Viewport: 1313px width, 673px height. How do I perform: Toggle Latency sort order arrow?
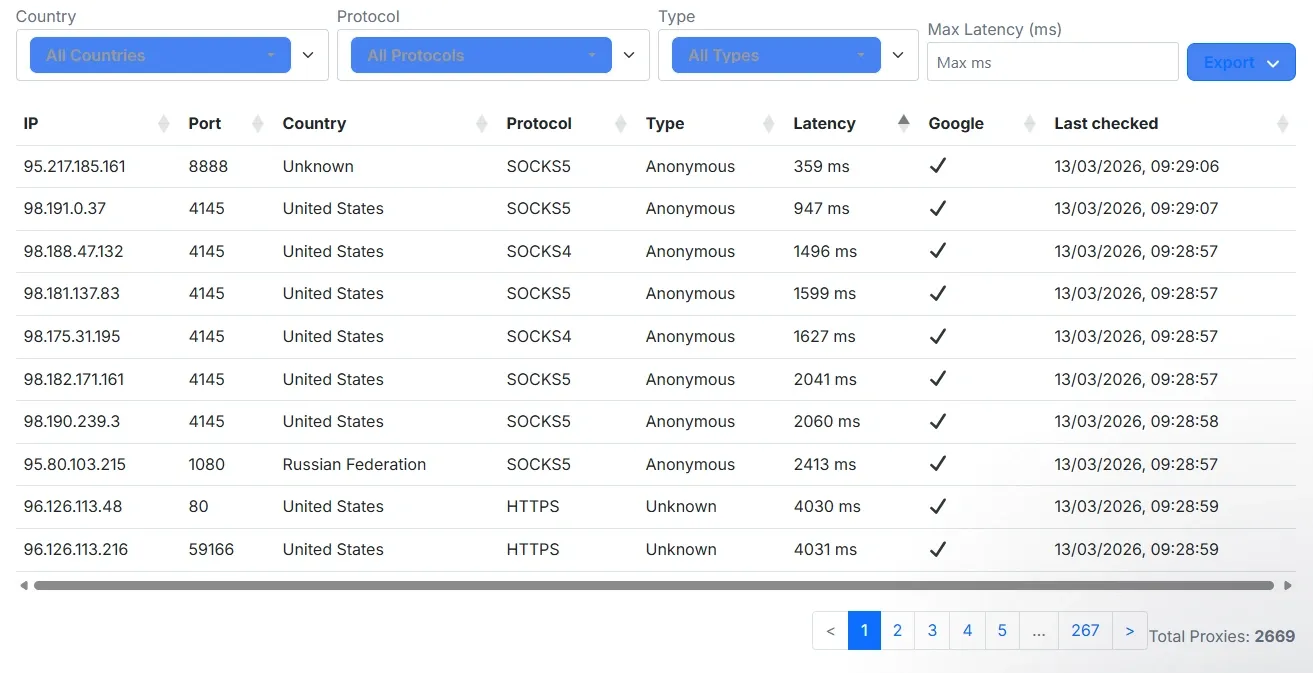[x=904, y=123]
